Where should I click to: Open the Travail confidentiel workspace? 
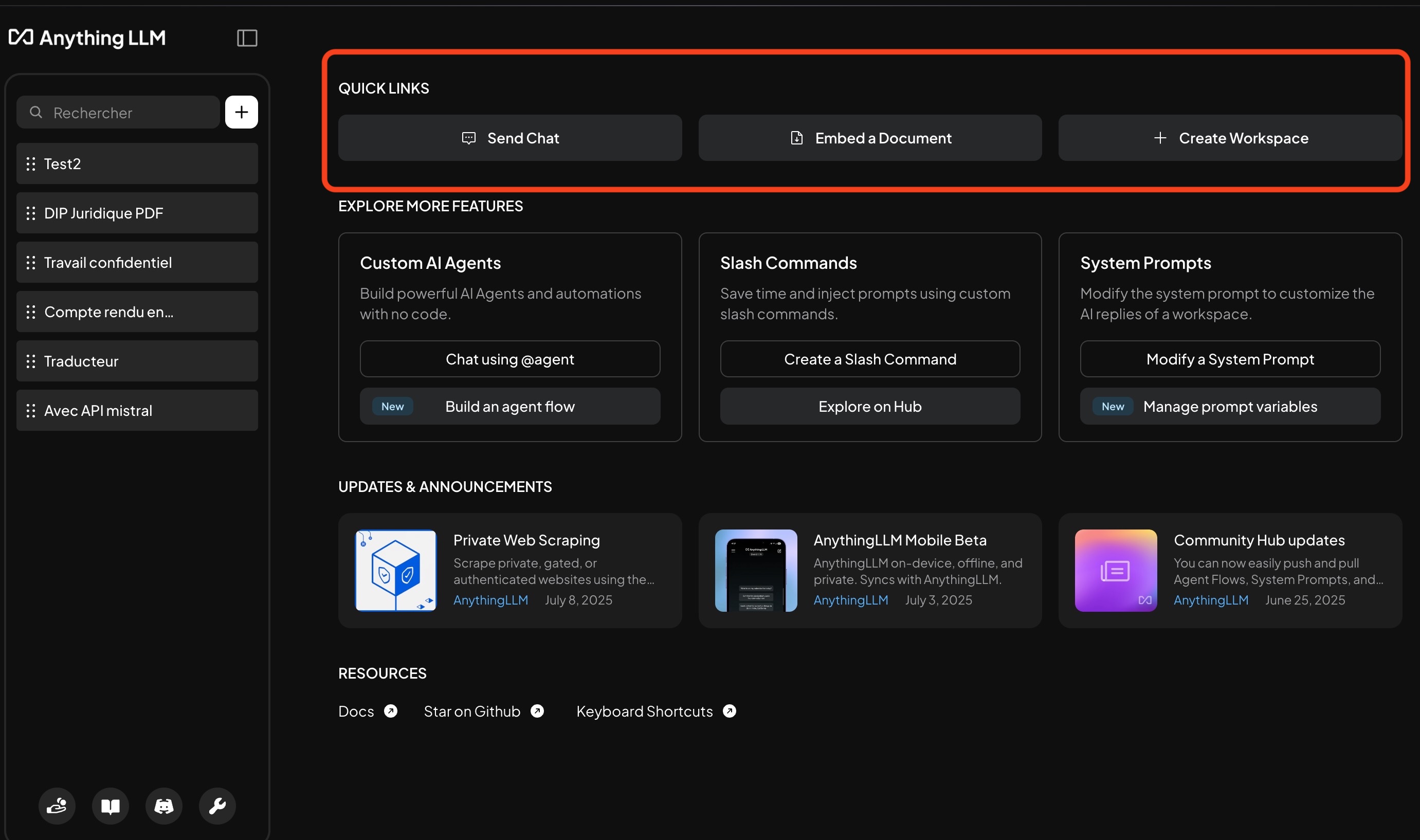click(x=137, y=262)
